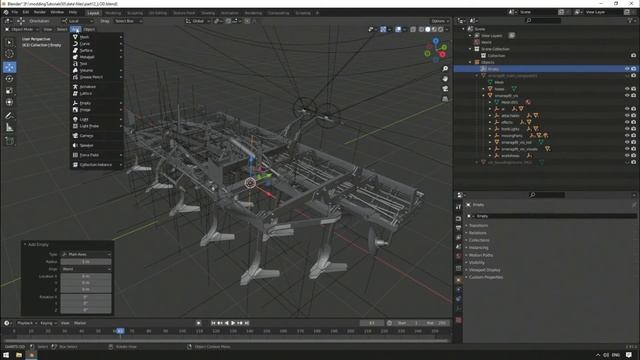Switch perspective/orthographic grid icon in the viewport

click(445, 99)
